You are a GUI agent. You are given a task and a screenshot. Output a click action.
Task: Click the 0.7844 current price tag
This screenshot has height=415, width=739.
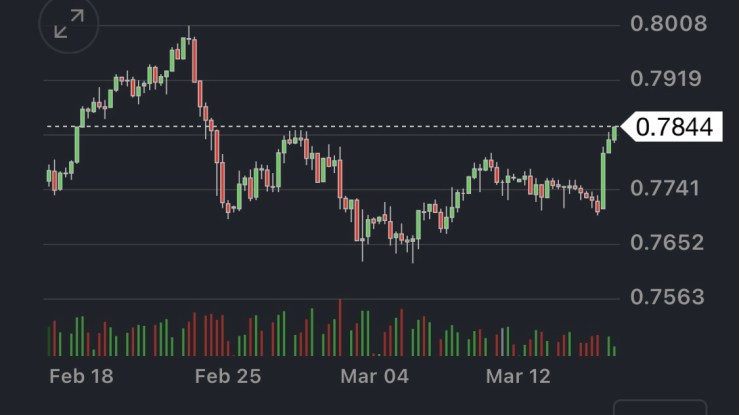(673, 127)
